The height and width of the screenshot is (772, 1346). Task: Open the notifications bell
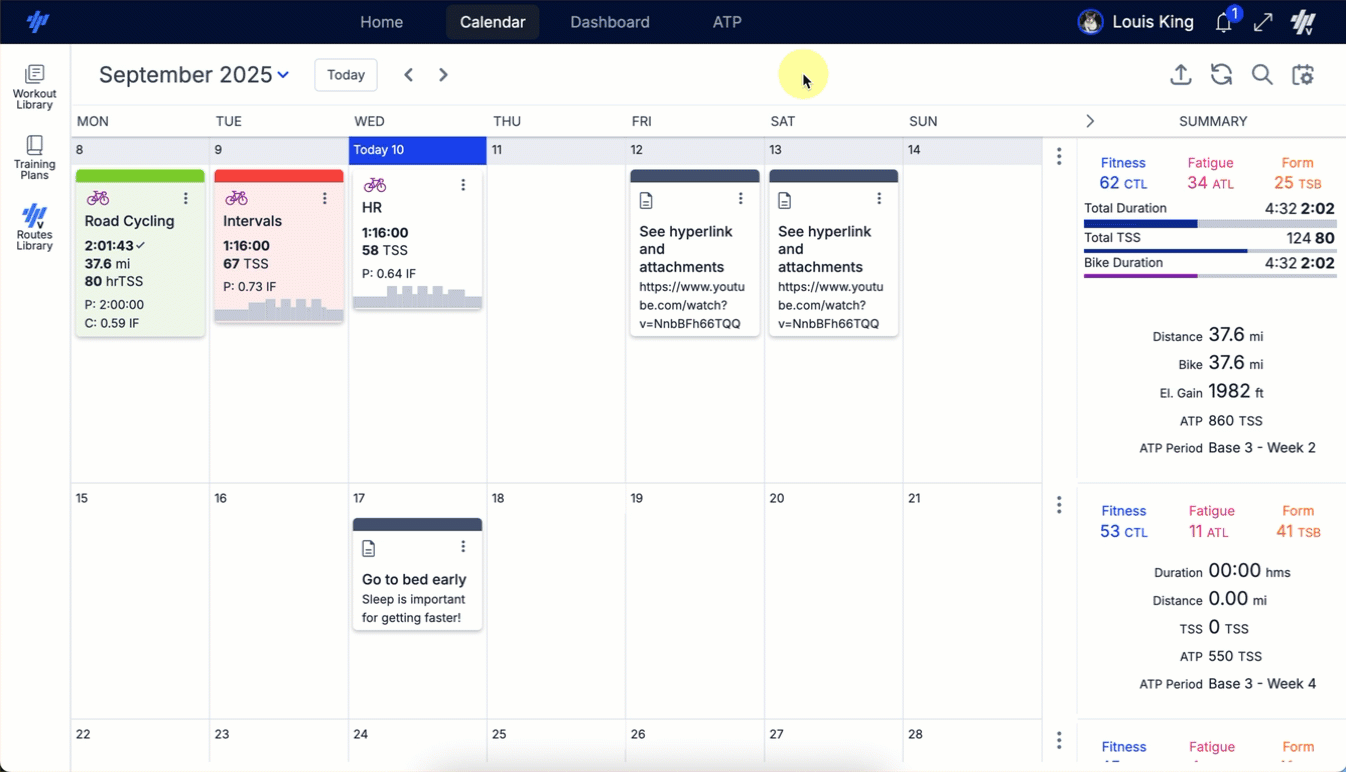(1224, 22)
